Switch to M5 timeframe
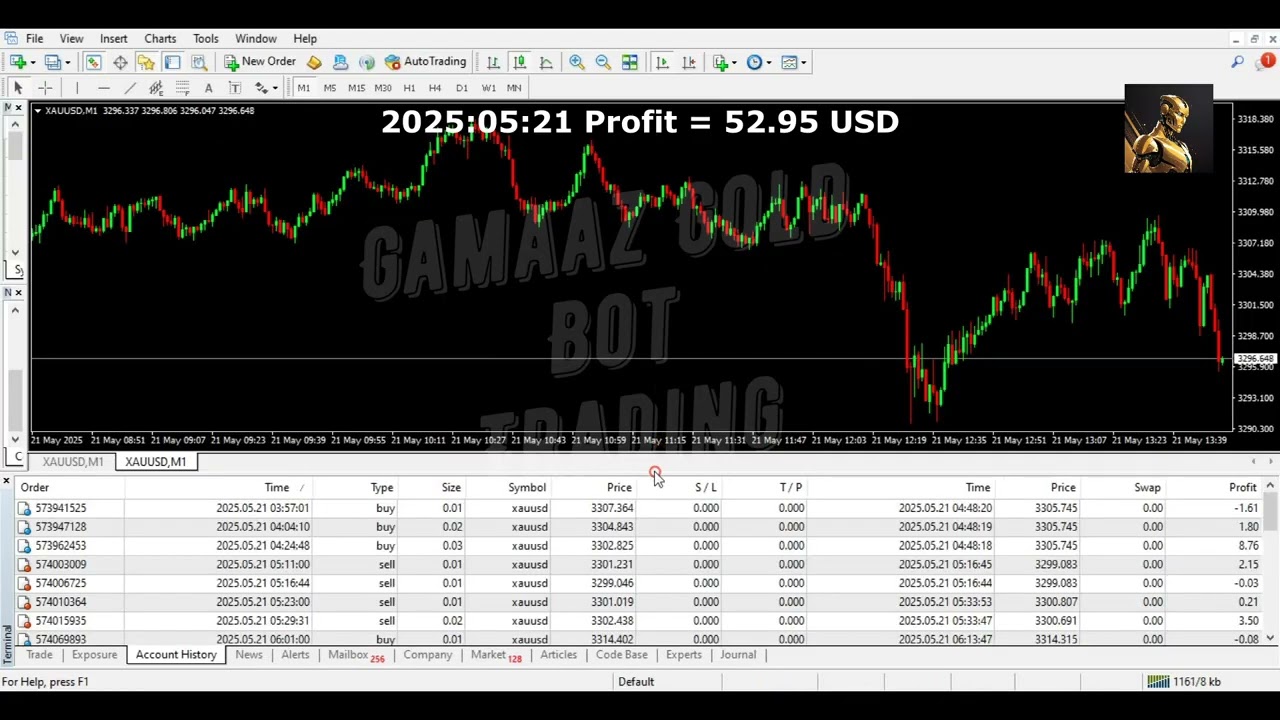The image size is (1280, 720). [330, 88]
